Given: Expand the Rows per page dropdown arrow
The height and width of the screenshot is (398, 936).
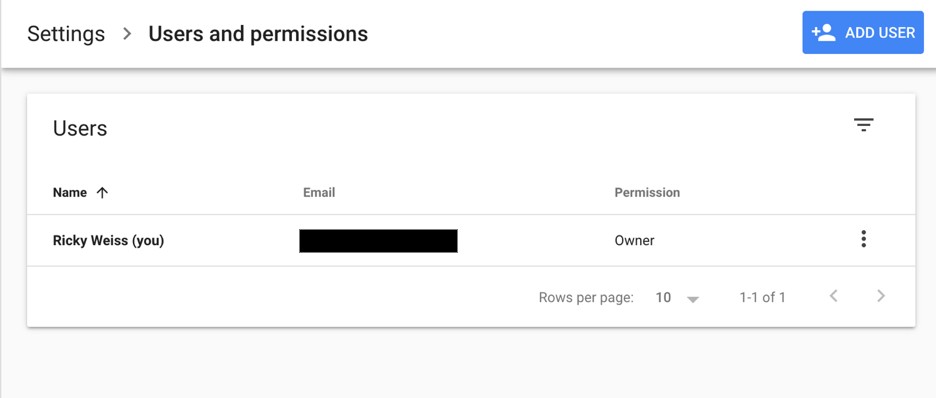Looking at the screenshot, I should pos(692,299).
